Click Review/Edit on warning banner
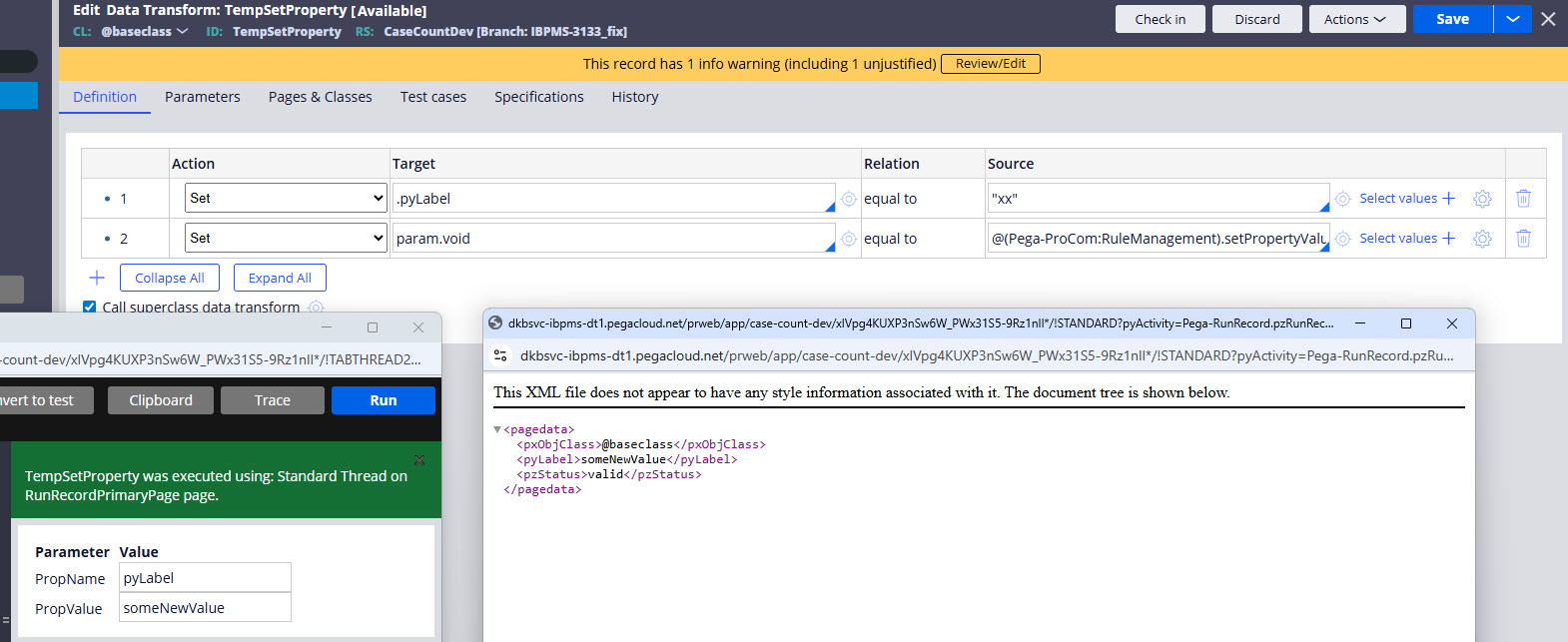Image resolution: width=1568 pixels, height=642 pixels. [990, 64]
